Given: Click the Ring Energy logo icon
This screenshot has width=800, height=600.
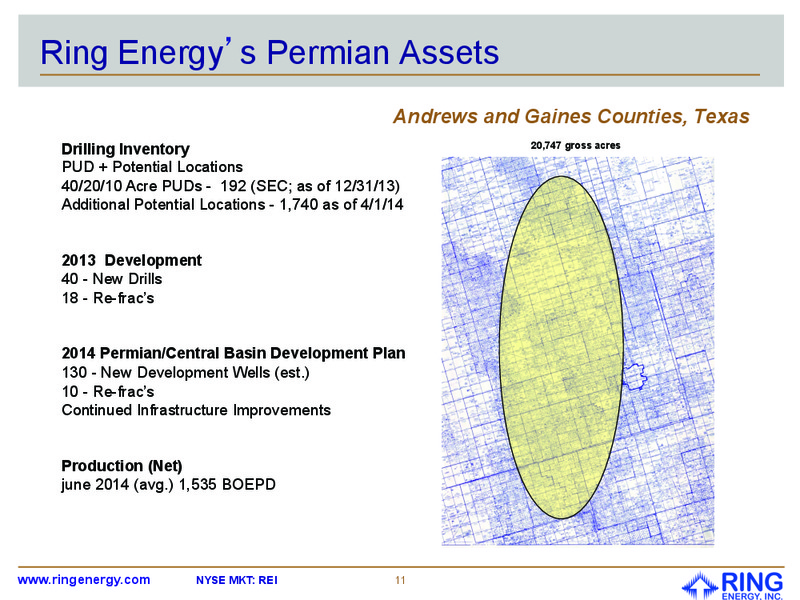Looking at the screenshot, I should click(733, 586).
